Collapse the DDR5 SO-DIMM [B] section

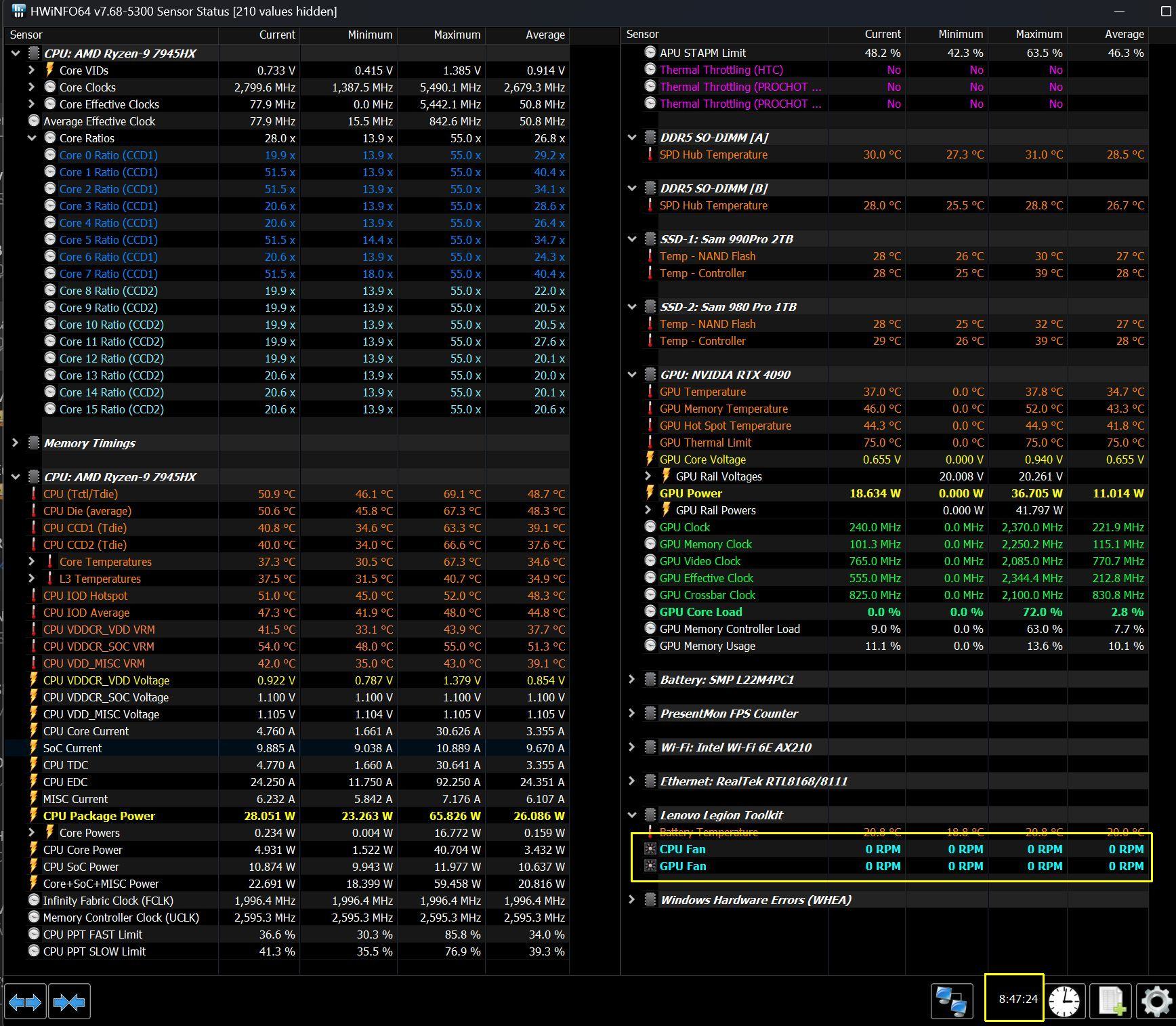(631, 188)
